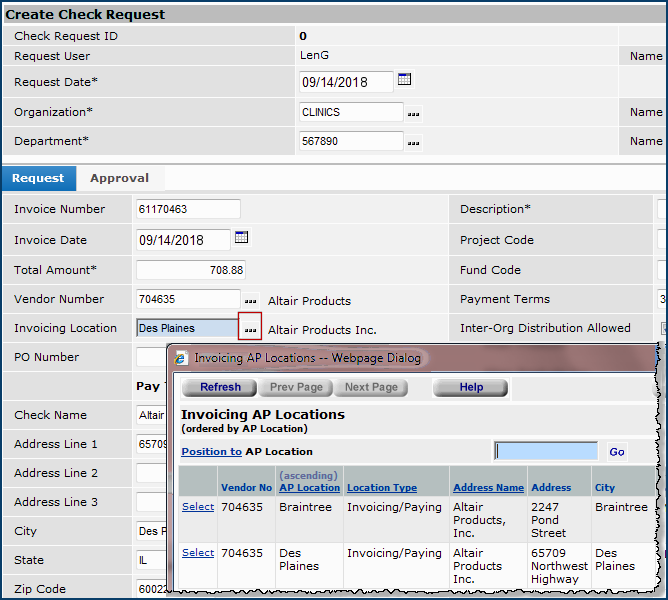Open the Invoice Date calendar picker
Viewport: 668px width, 600px height.
(x=241, y=238)
